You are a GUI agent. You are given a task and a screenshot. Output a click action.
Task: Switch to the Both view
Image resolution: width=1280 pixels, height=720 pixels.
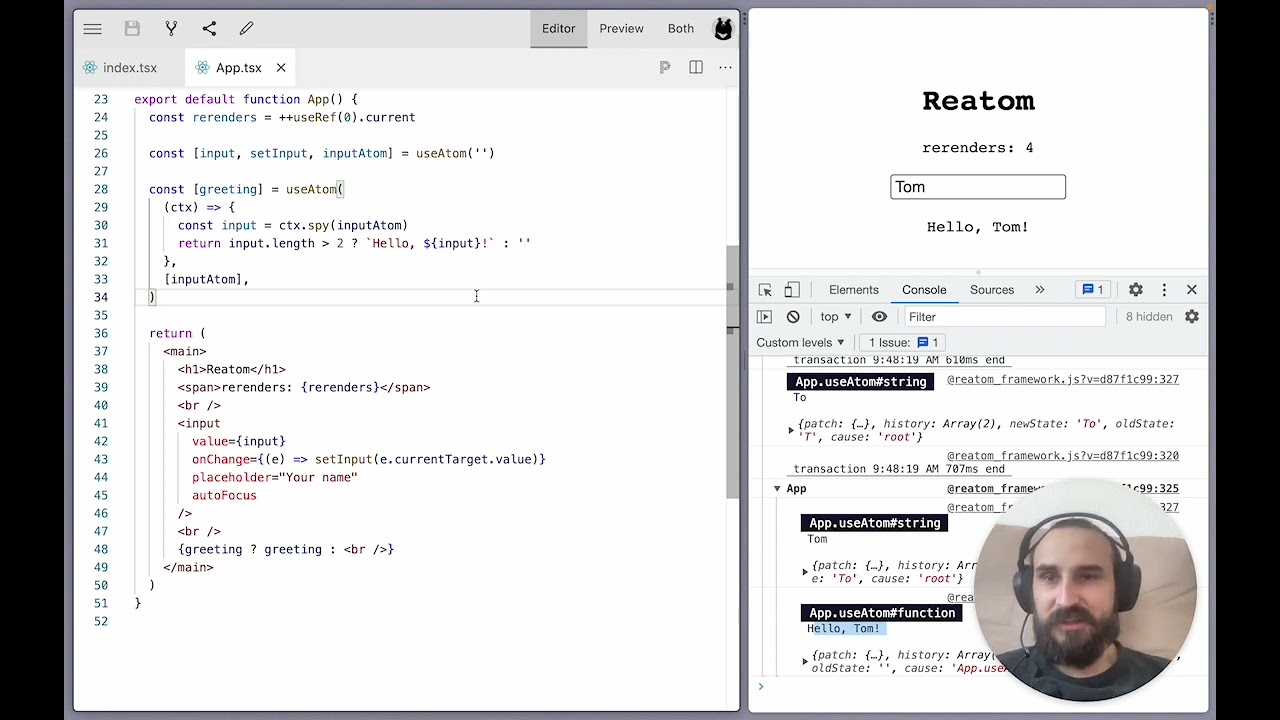(x=681, y=29)
